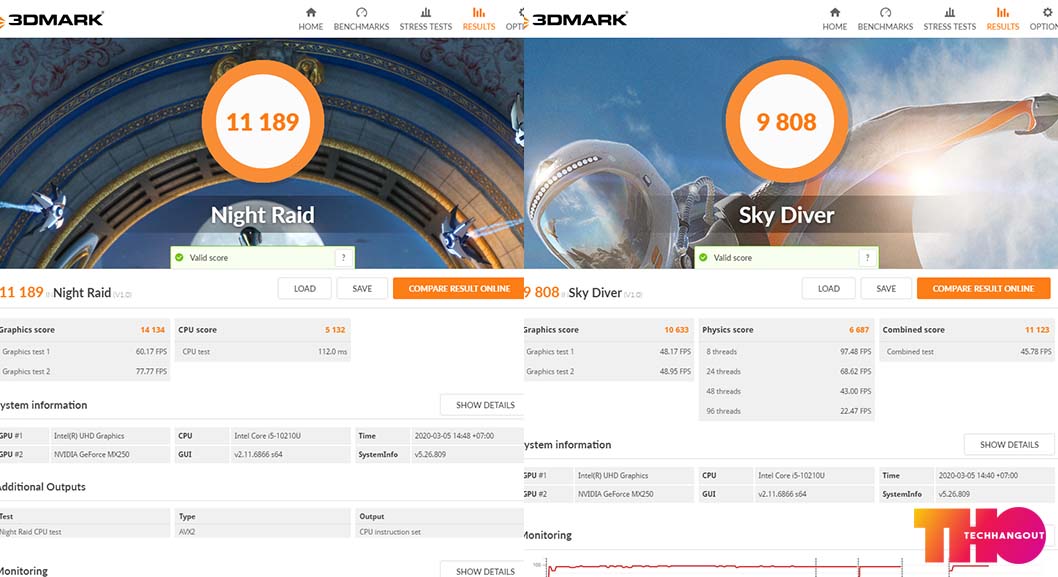Select Sky Diver Graphics test 2 48.95 FPS
Viewport: 1058px width, 577px height.
click(675, 371)
